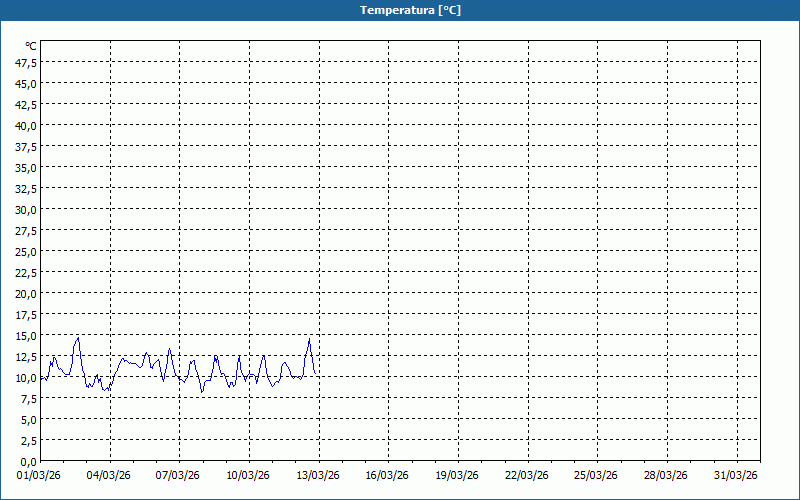Select the 28/03/26 date label
This screenshot has width=800, height=500.
tap(667, 475)
